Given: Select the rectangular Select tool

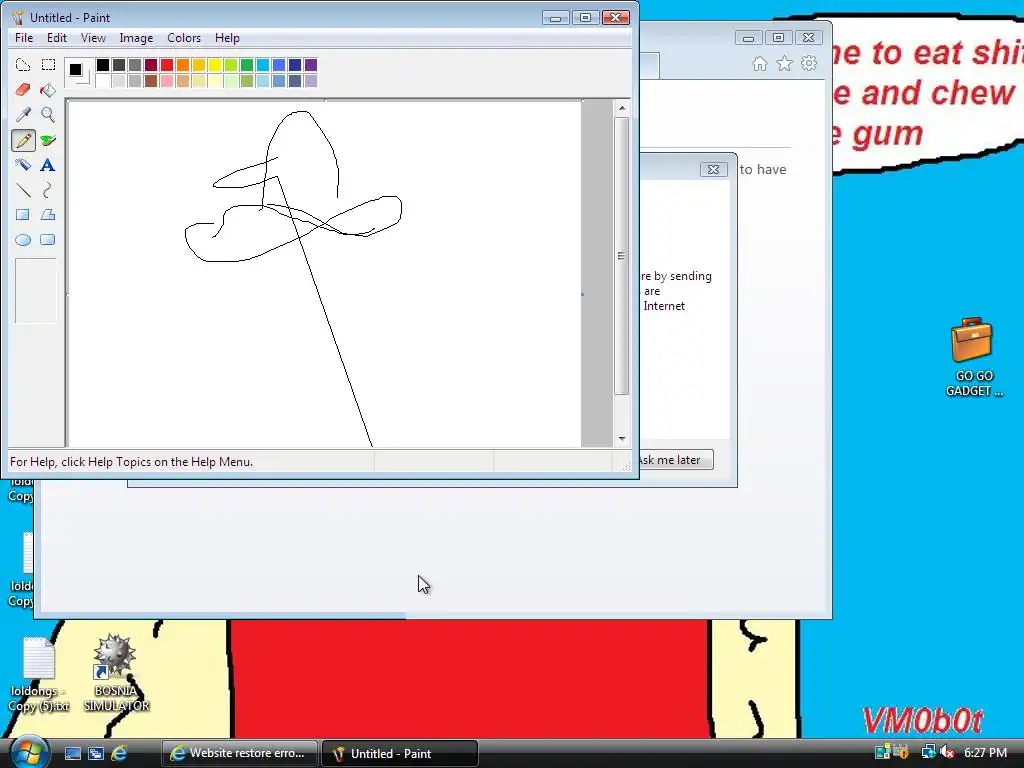Looking at the screenshot, I should point(48,65).
